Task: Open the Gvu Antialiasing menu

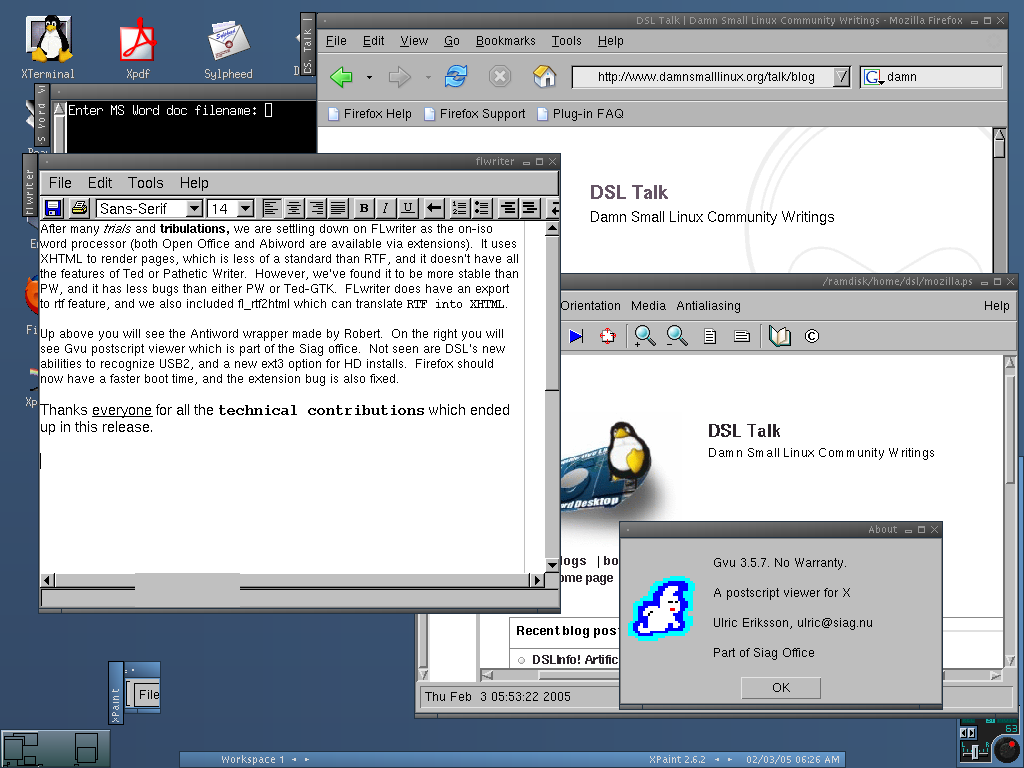Action: [x=709, y=306]
